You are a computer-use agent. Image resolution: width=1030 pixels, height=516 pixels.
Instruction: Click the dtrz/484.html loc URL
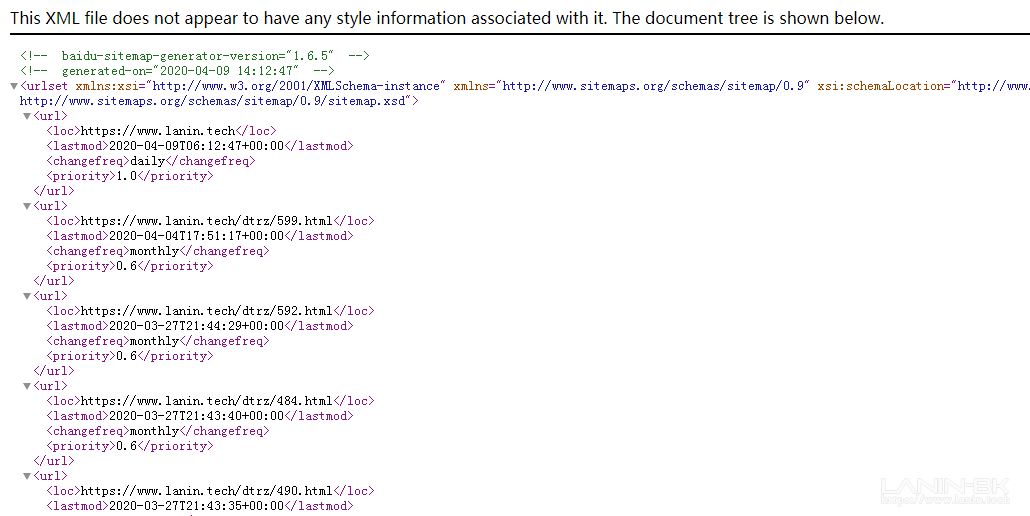[x=206, y=401]
